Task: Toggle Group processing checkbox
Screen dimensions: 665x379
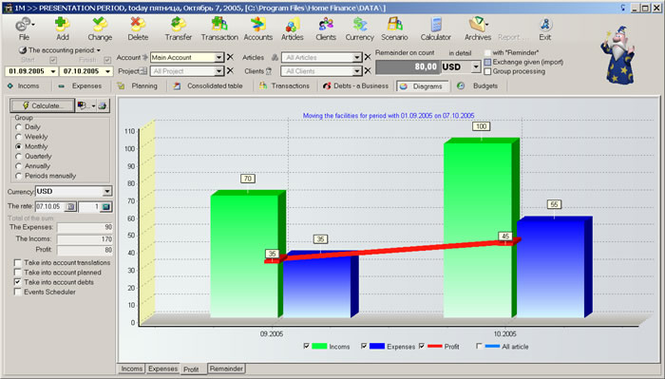Action: 488,71
